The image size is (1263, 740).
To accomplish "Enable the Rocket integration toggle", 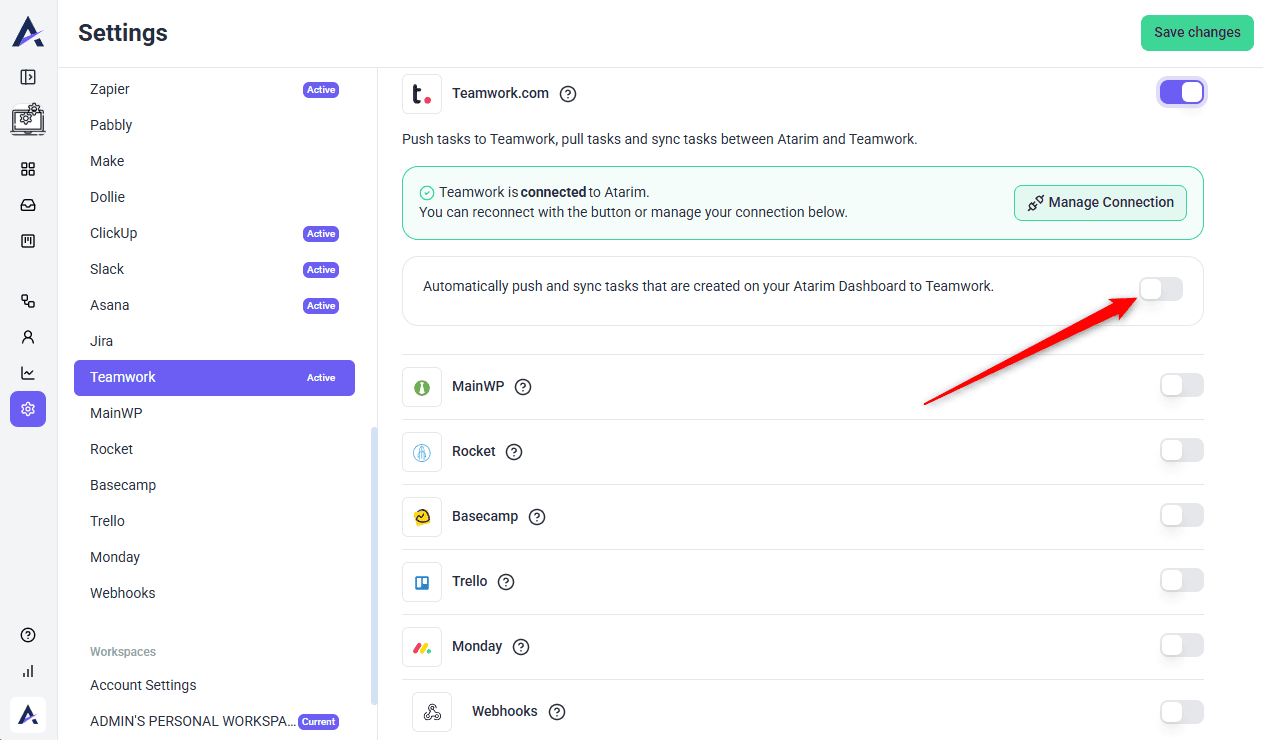I will coord(1182,450).
